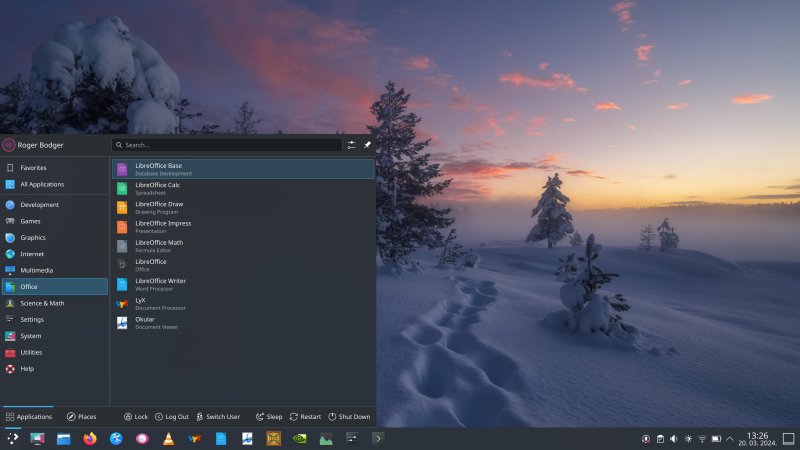Open the desktop monitor icon in taskbar
The height and width of the screenshot is (450, 800).
click(x=37, y=439)
